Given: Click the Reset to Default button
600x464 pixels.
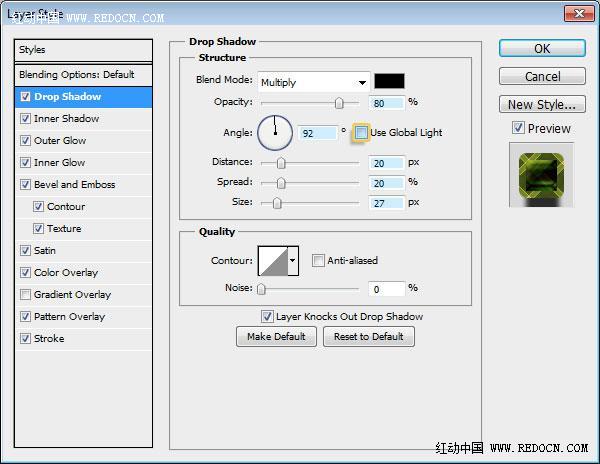Looking at the screenshot, I should [x=368, y=337].
